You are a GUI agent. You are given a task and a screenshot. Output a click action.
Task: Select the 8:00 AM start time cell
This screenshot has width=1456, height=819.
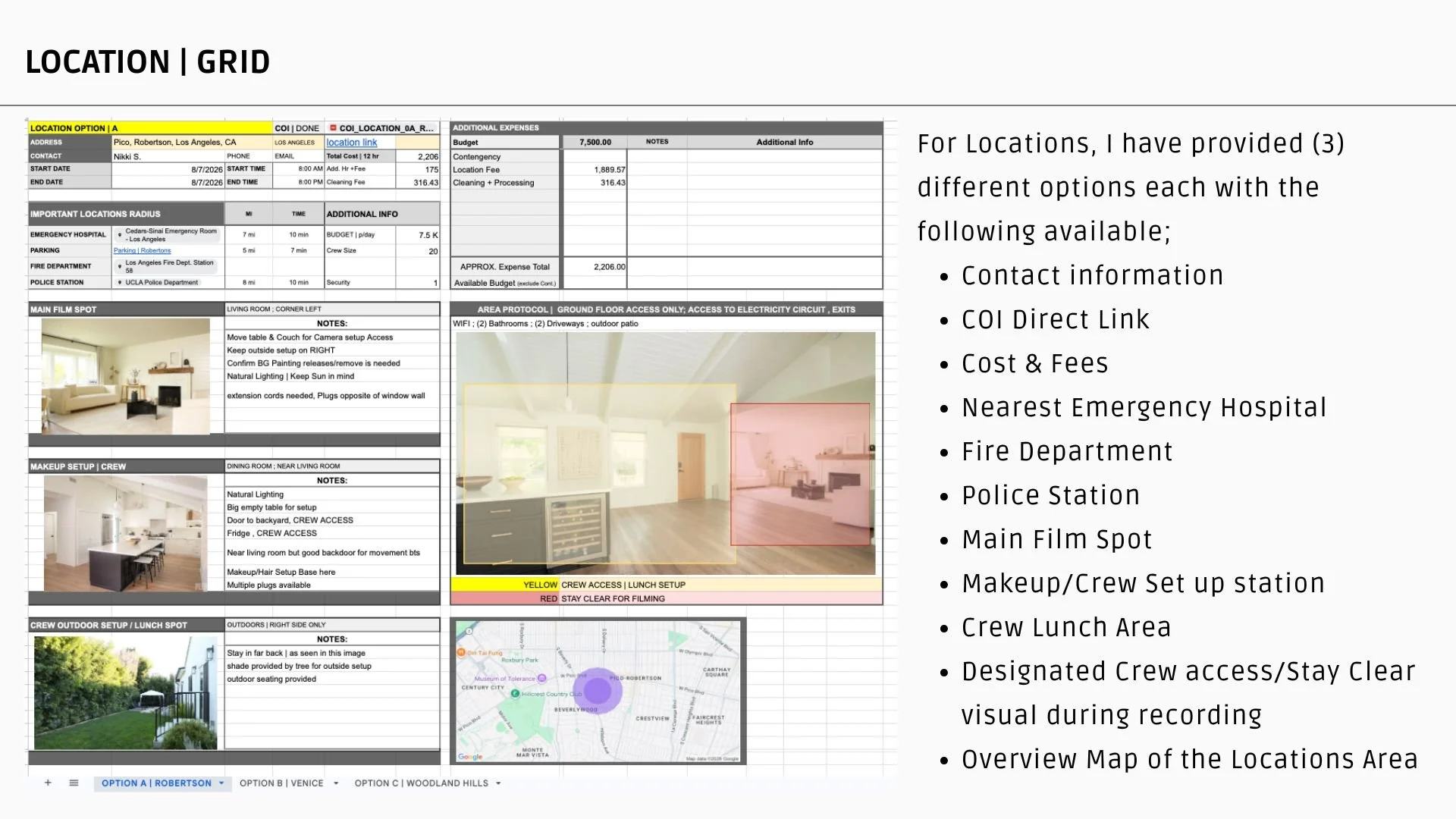click(298, 169)
